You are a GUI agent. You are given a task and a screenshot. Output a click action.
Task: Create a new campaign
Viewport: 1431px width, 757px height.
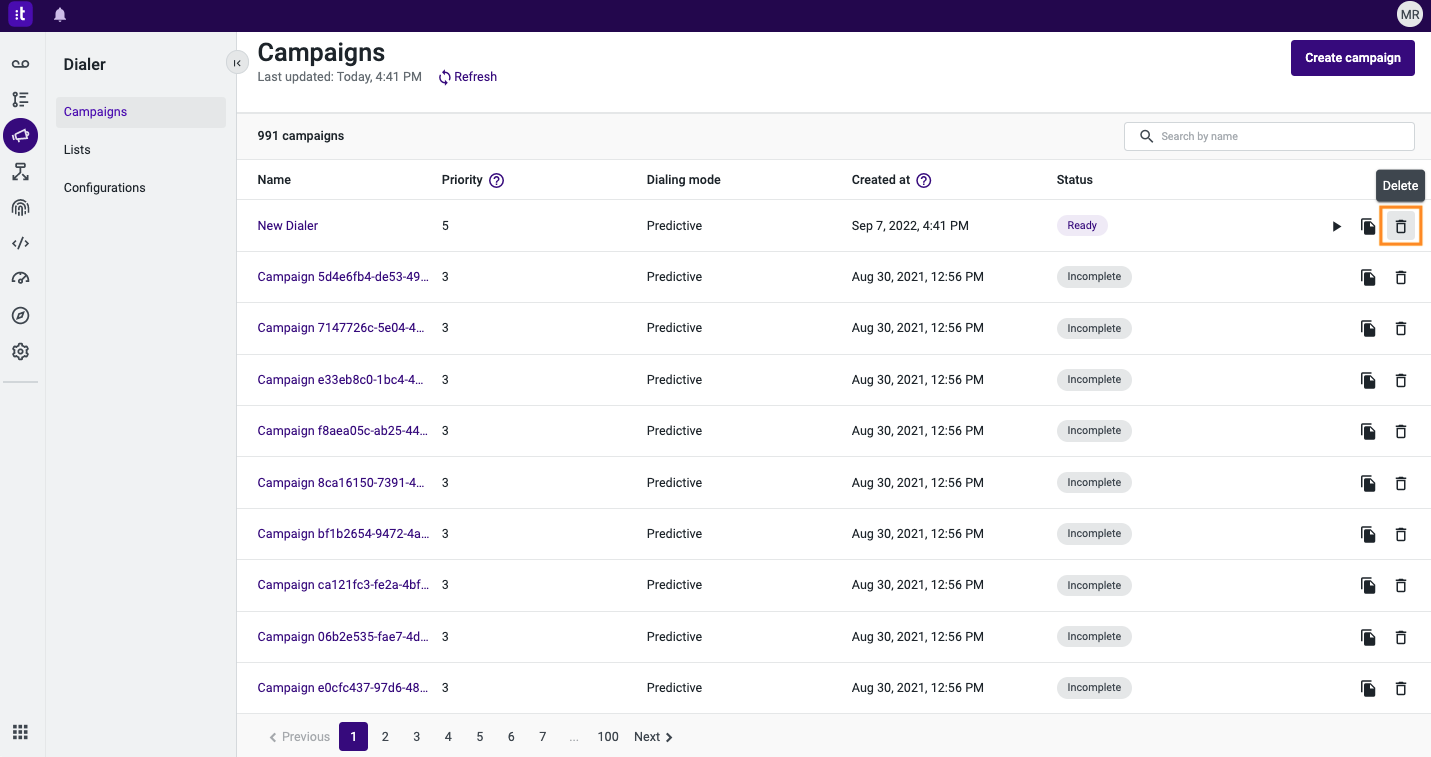point(1352,57)
